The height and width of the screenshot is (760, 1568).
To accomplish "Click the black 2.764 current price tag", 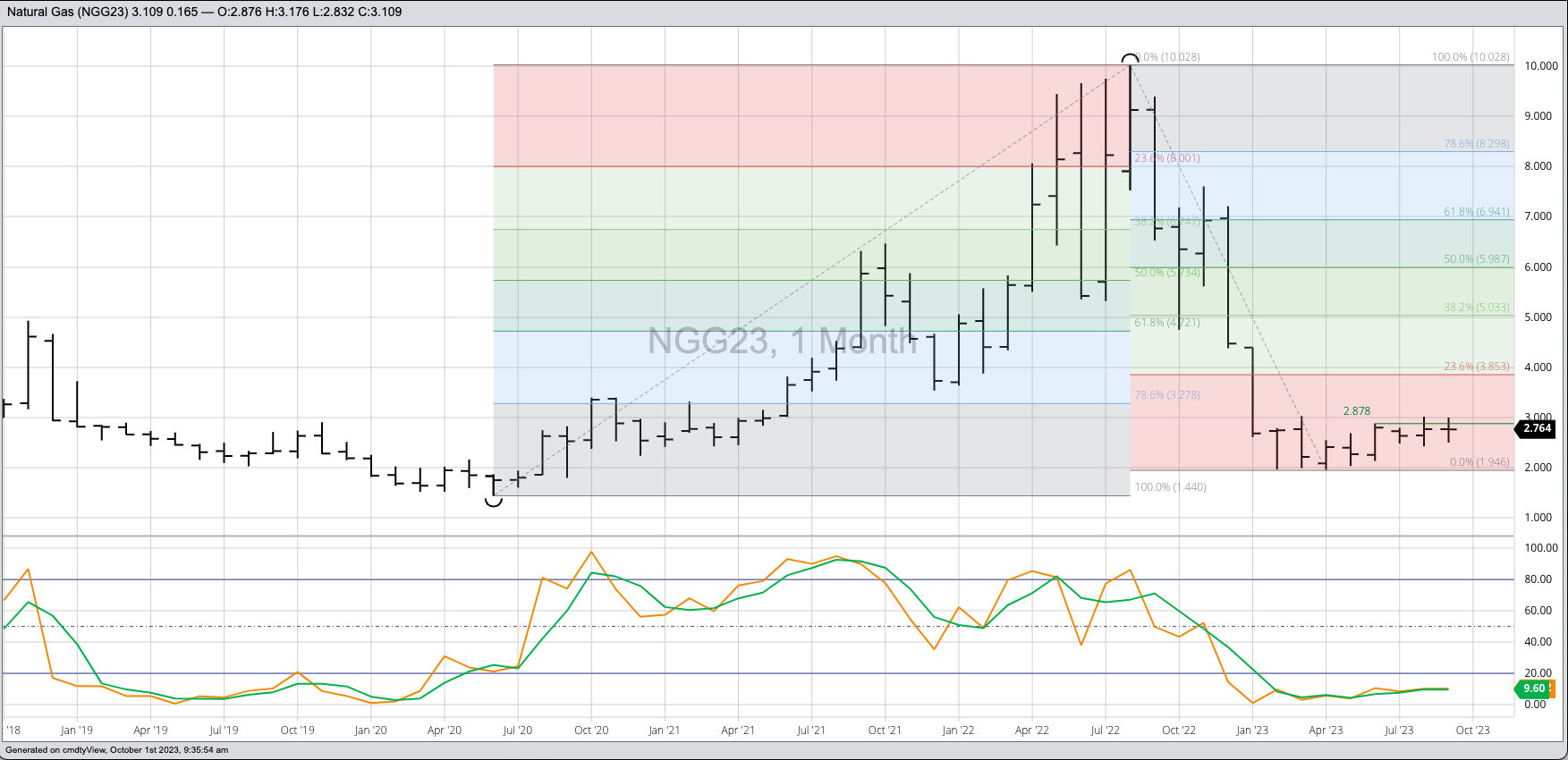I will [x=1537, y=428].
